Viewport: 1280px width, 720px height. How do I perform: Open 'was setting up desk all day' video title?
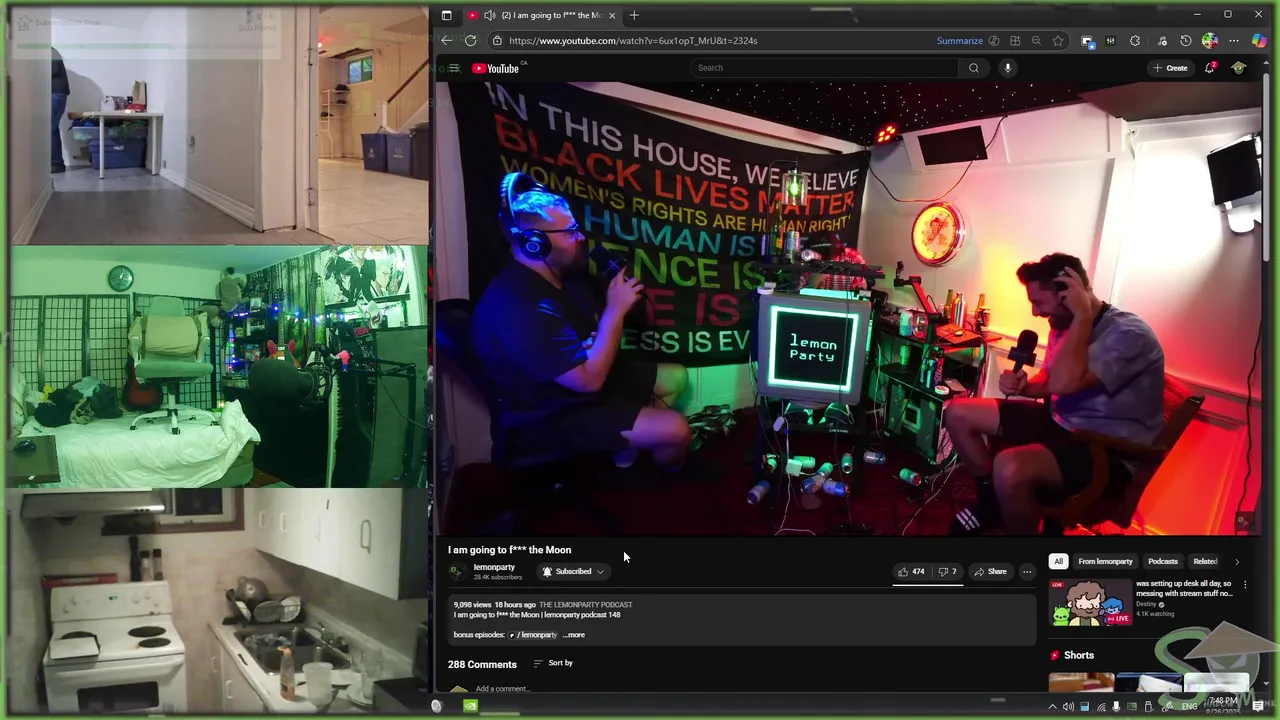point(1185,588)
